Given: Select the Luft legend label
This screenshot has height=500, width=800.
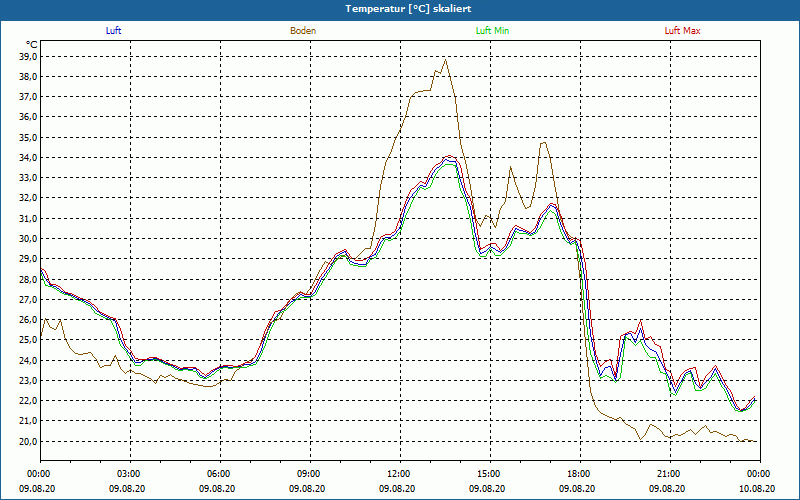Looking at the screenshot, I should tap(113, 31).
